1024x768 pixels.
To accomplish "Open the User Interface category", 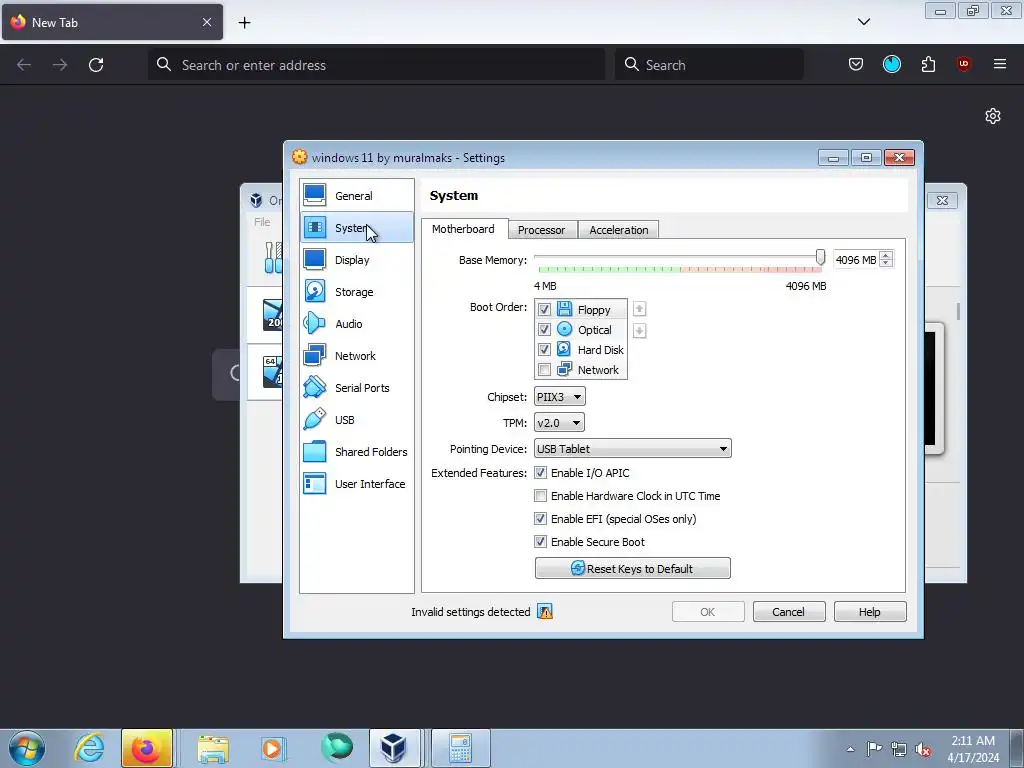I will [x=357, y=484].
